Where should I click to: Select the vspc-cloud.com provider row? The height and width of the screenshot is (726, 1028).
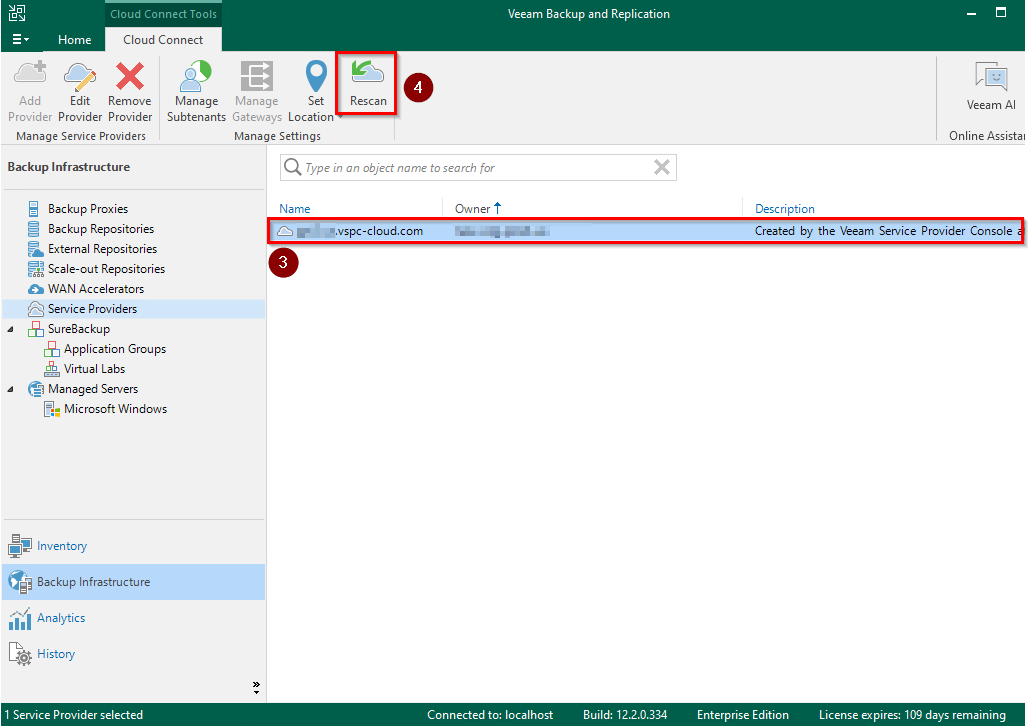[646, 231]
